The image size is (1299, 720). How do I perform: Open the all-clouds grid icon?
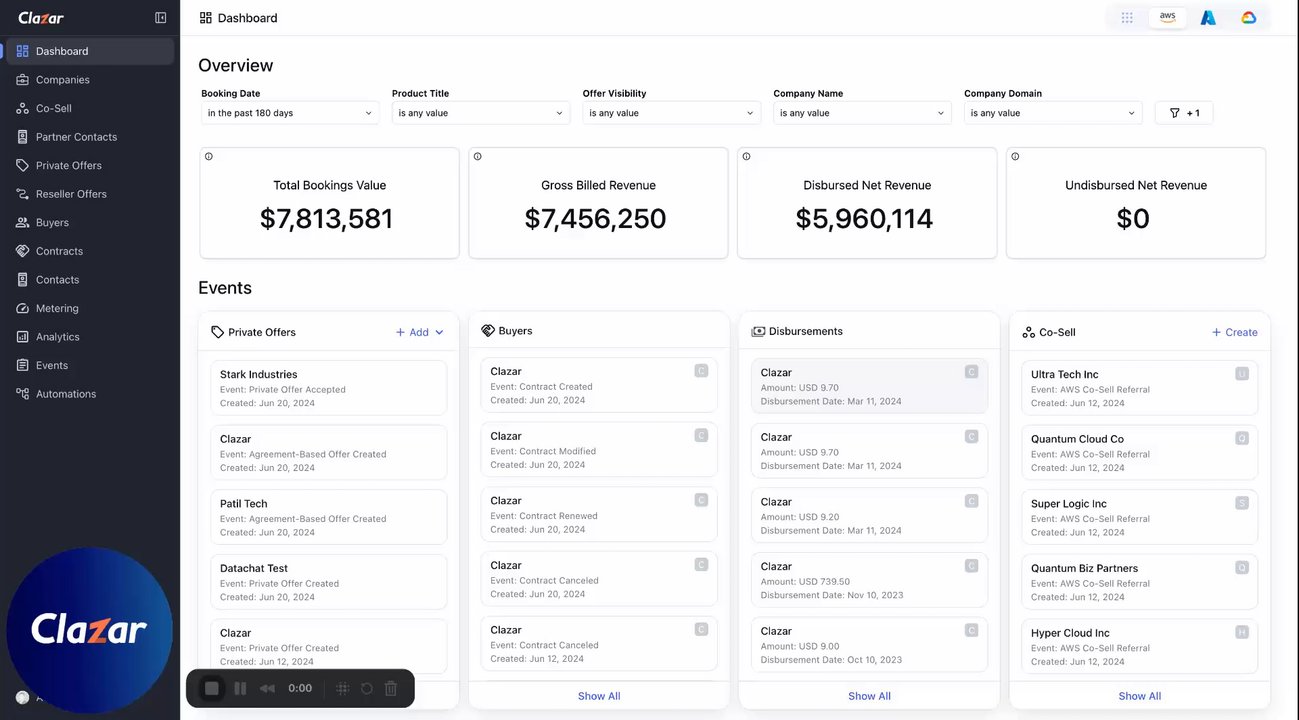[1127, 18]
